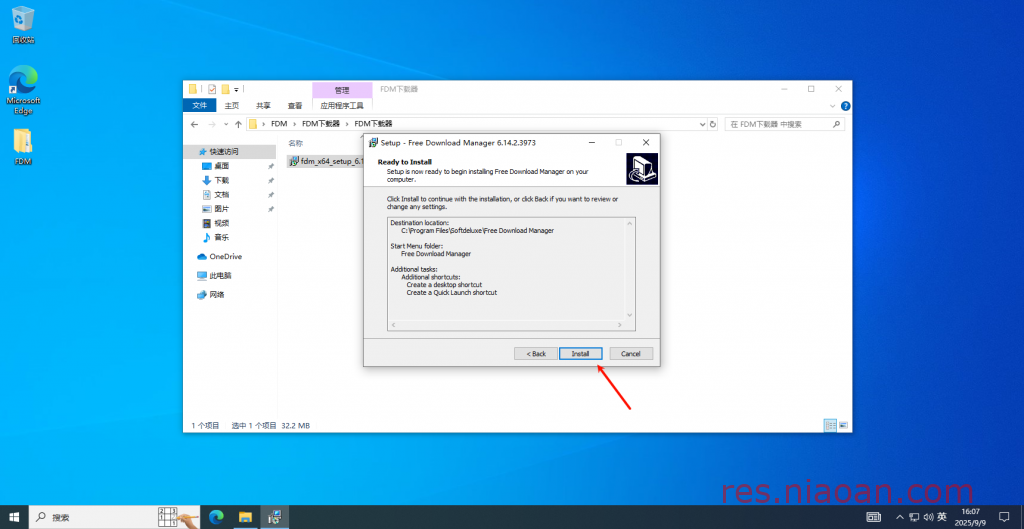Click the 'Create a desktop shortcut' summary line

pyautogui.click(x=444, y=285)
